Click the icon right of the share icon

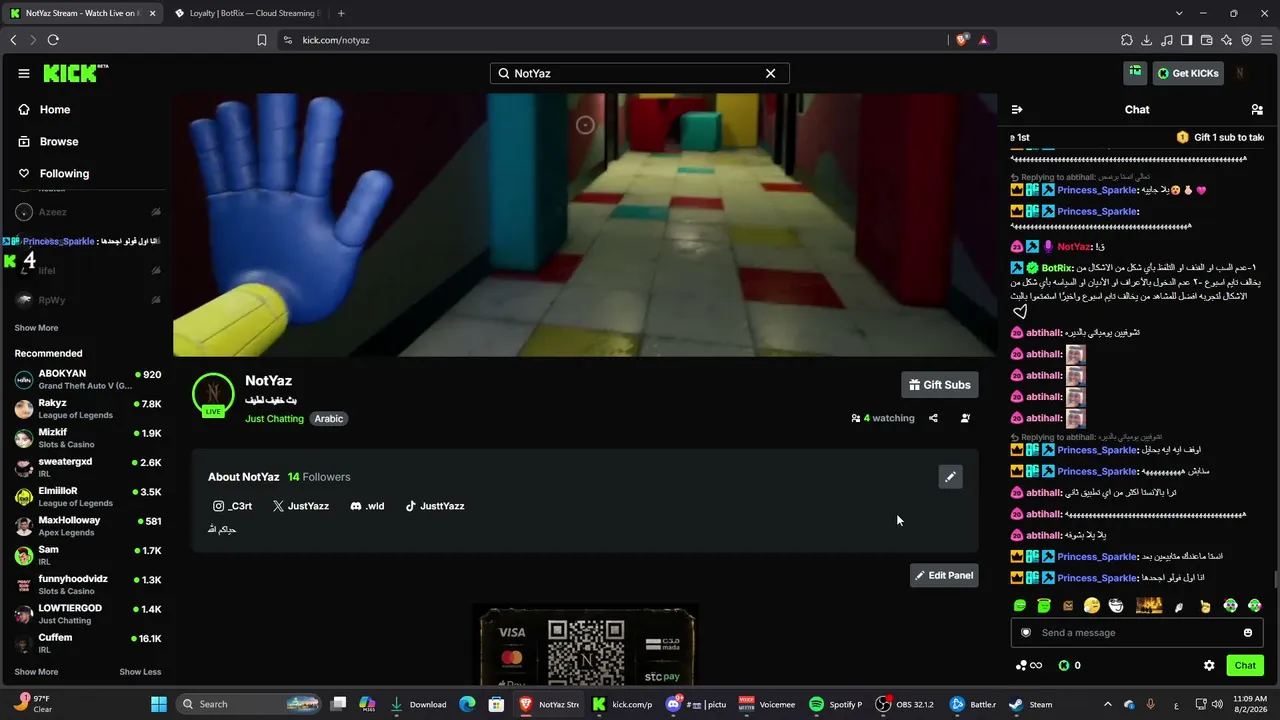click(x=965, y=418)
